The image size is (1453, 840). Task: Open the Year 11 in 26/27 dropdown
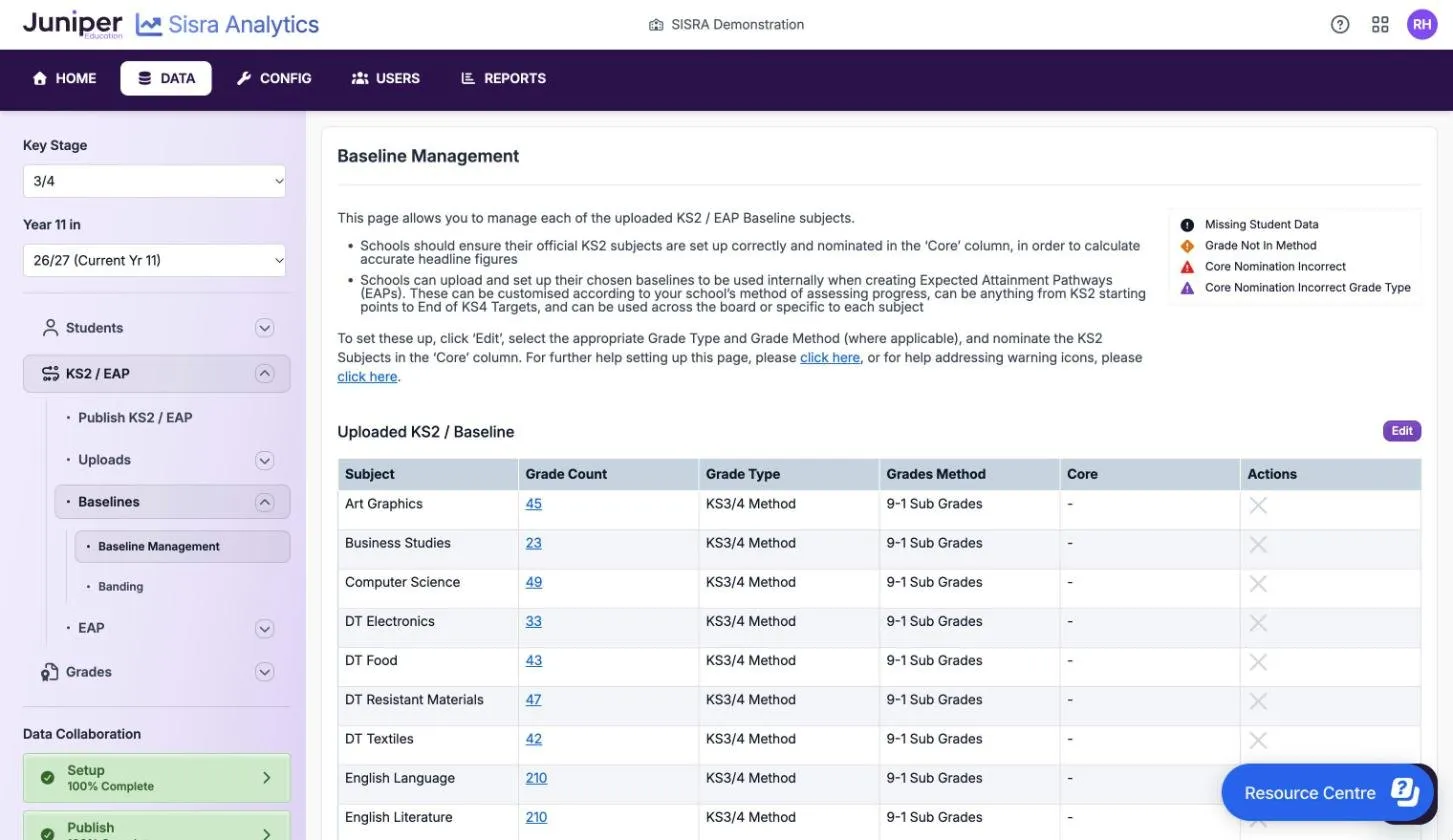[x=154, y=260]
